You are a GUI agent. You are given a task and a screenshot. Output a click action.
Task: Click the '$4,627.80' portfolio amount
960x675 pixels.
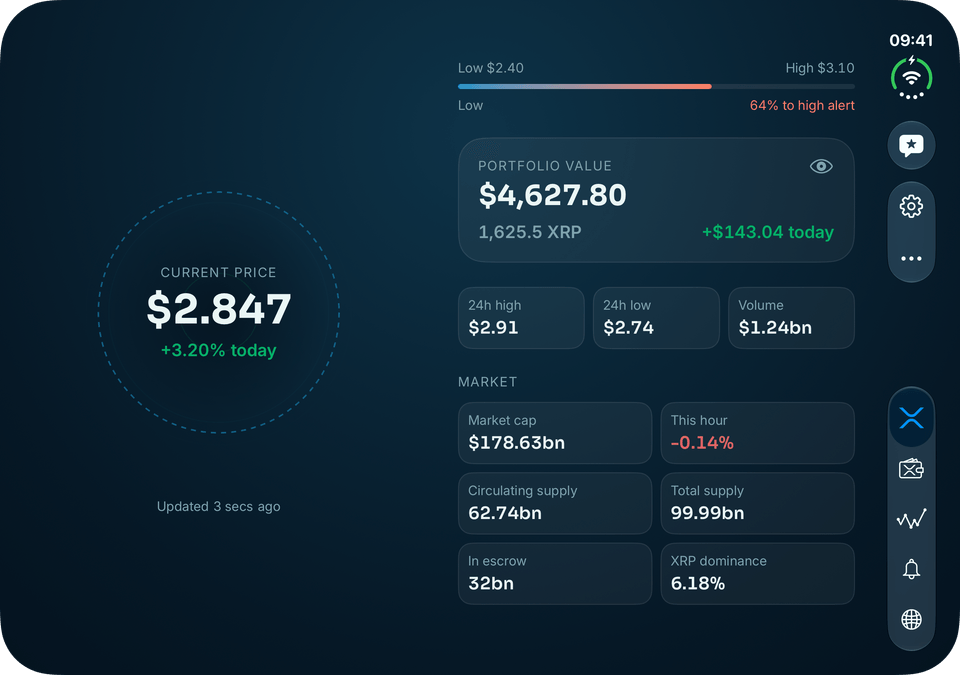(552, 195)
